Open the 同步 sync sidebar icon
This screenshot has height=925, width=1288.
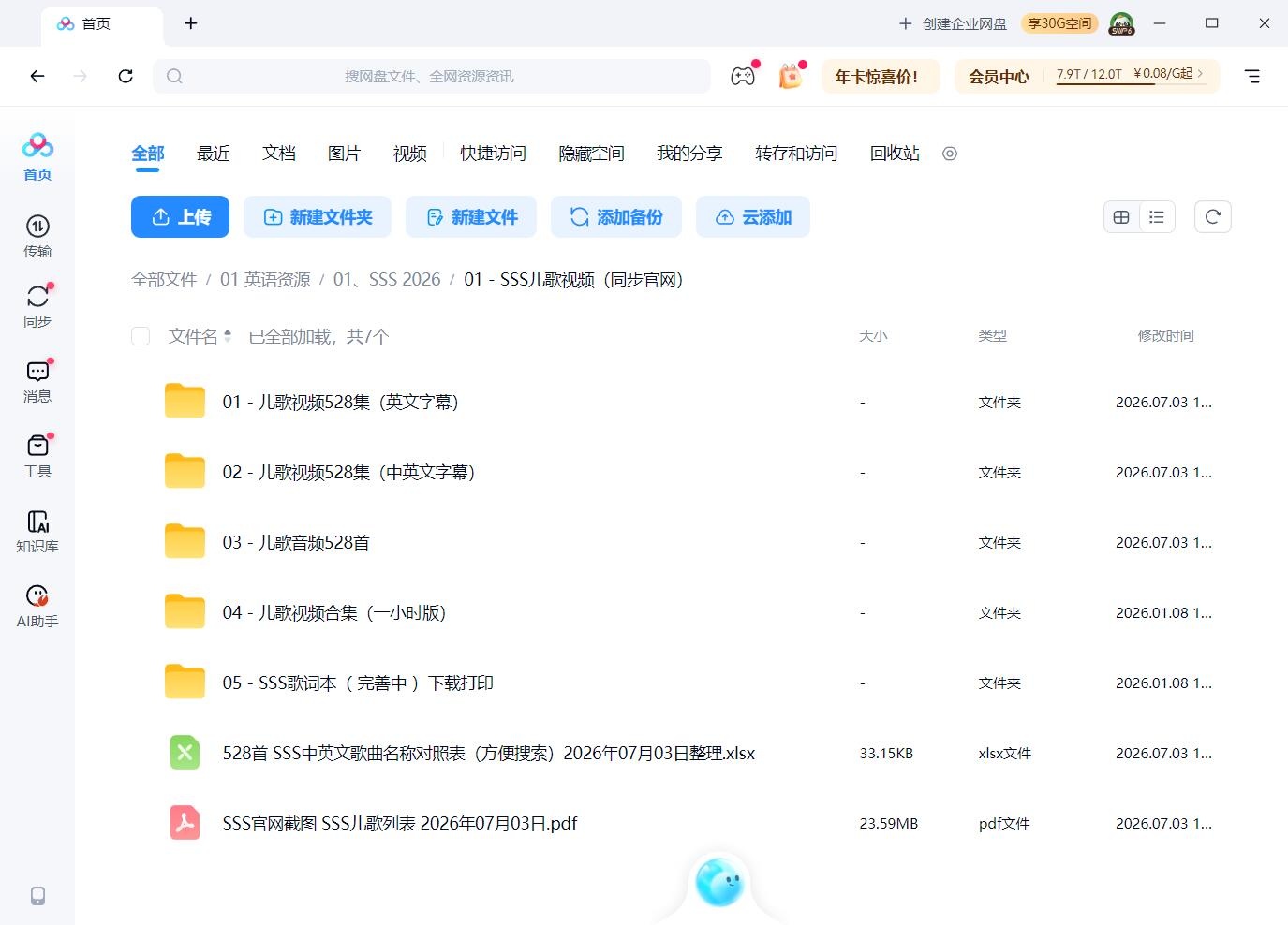37,306
